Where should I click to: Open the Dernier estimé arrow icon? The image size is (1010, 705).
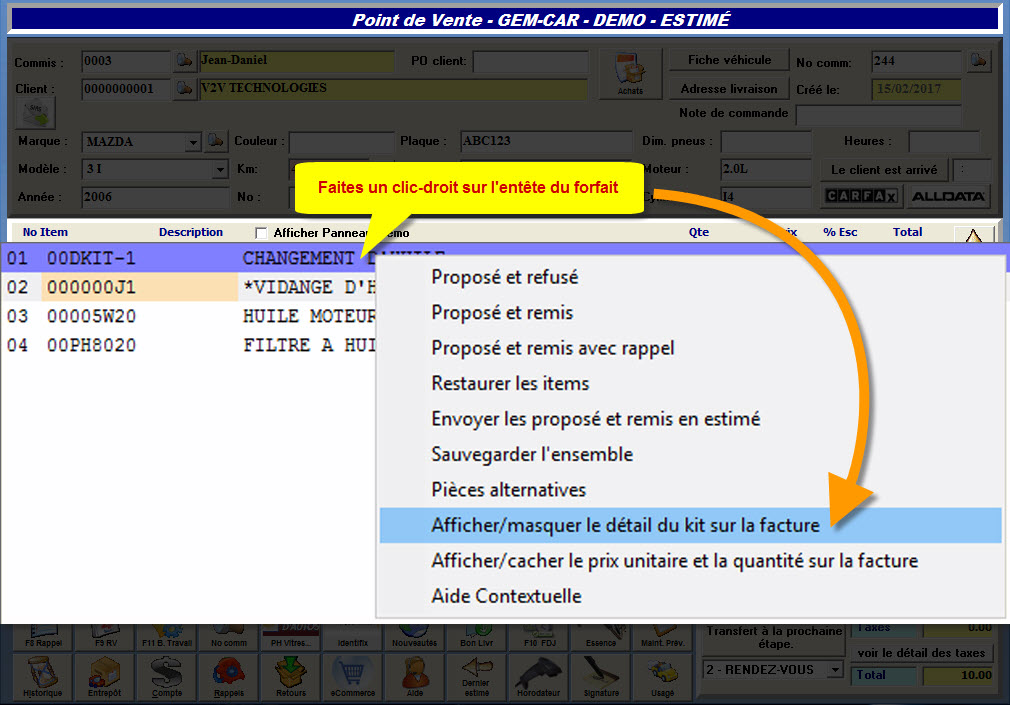coord(477,677)
